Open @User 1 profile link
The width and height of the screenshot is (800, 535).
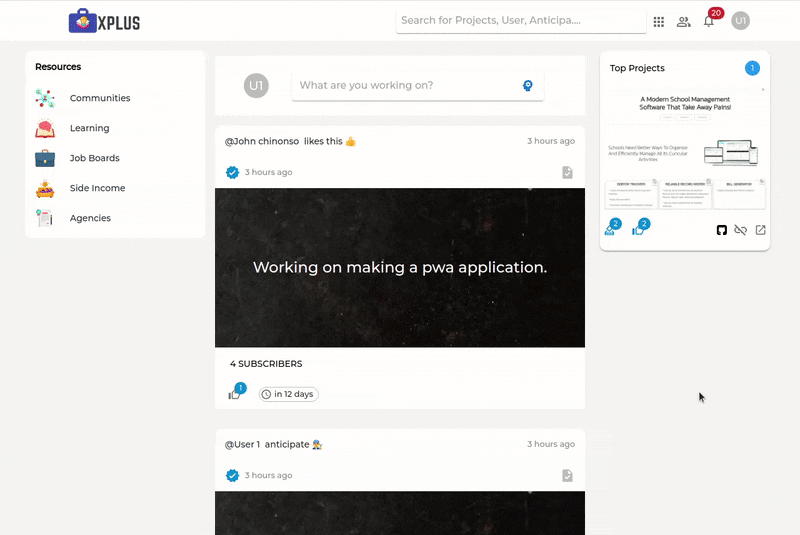[242, 444]
